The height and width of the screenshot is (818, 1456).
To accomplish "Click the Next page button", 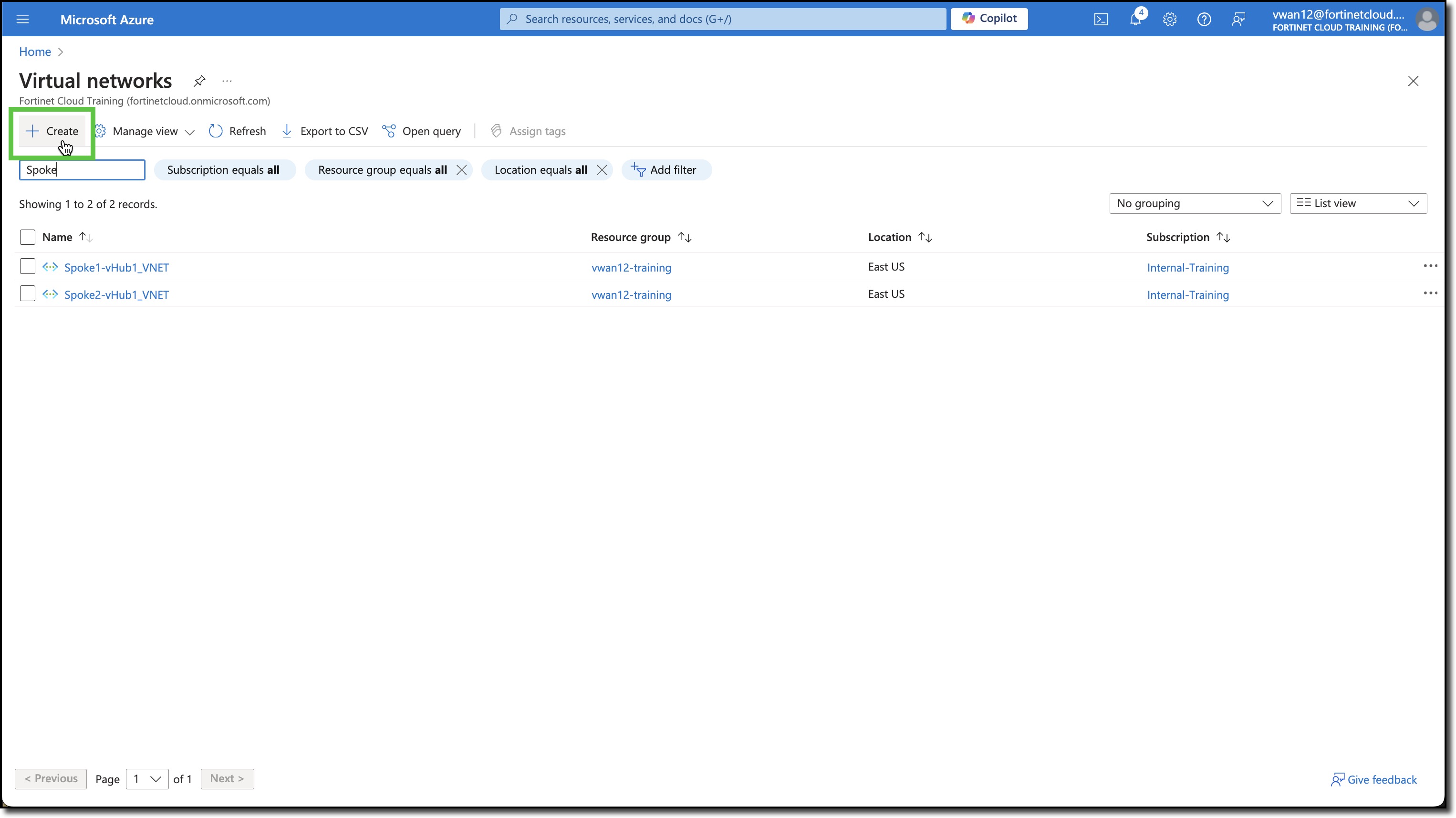I will click(x=227, y=778).
